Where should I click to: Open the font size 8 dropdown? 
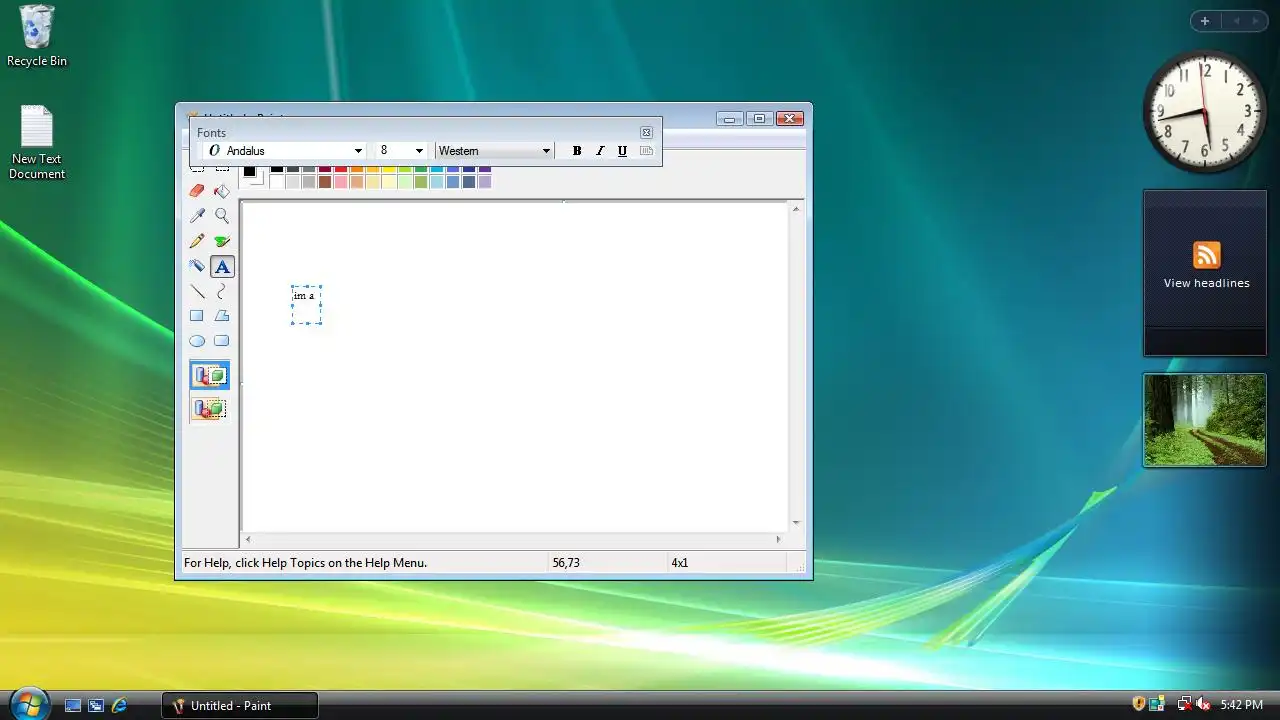tap(419, 151)
